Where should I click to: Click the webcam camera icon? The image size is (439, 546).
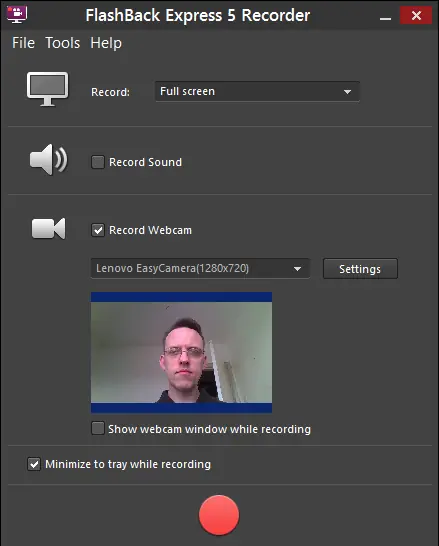click(x=48, y=229)
